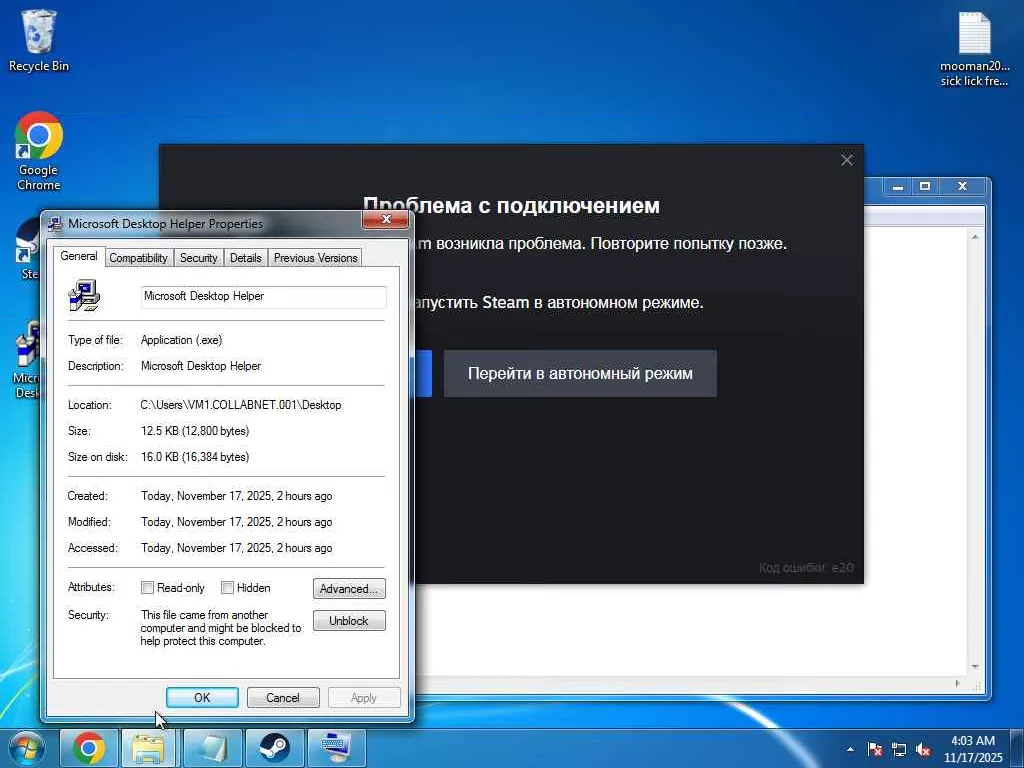Image resolution: width=1024 pixels, height=768 pixels.
Task: Click the Size on disk value 16.0 KB
Action: pos(195,457)
